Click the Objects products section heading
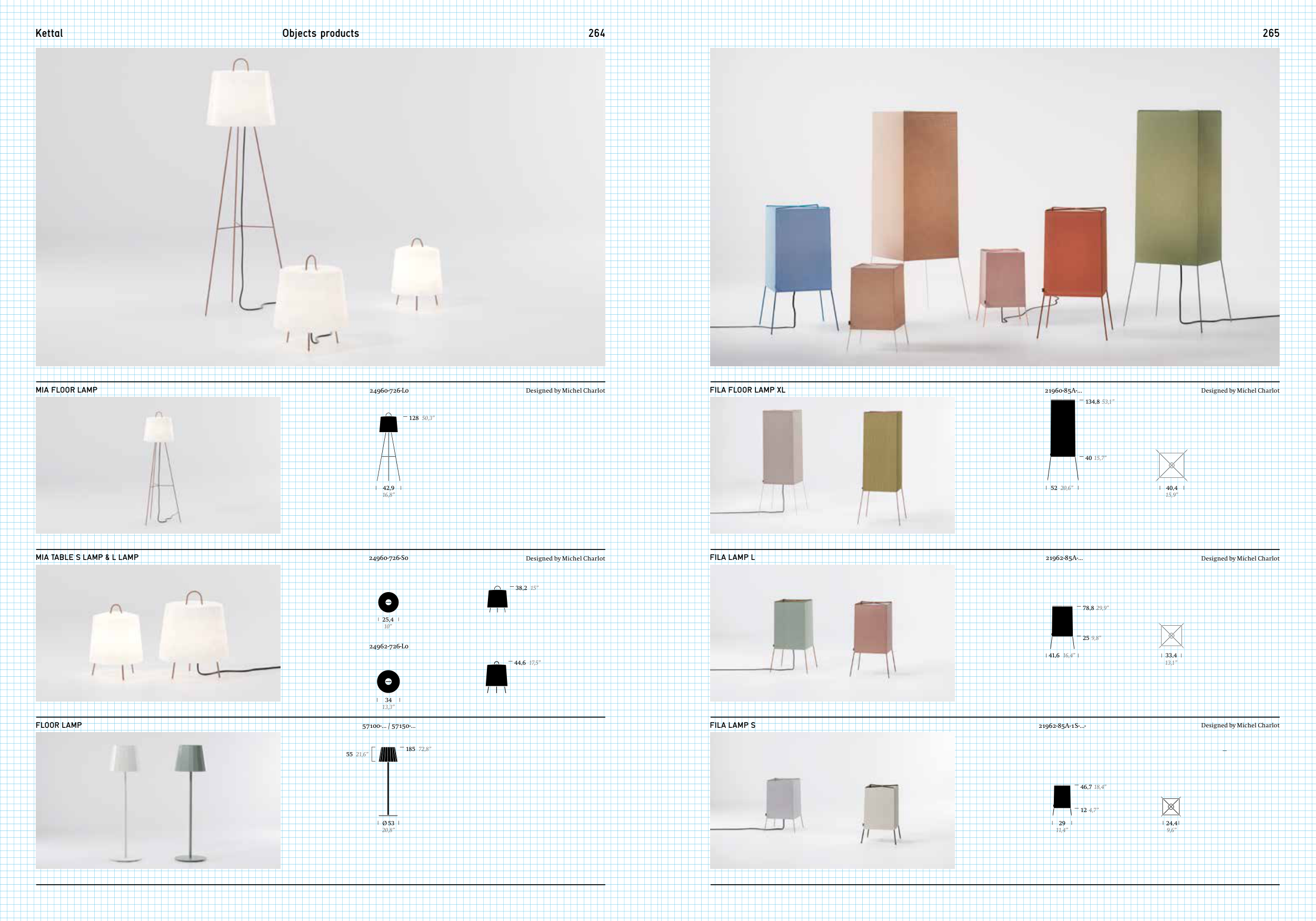The image size is (1316, 921). coord(321,33)
